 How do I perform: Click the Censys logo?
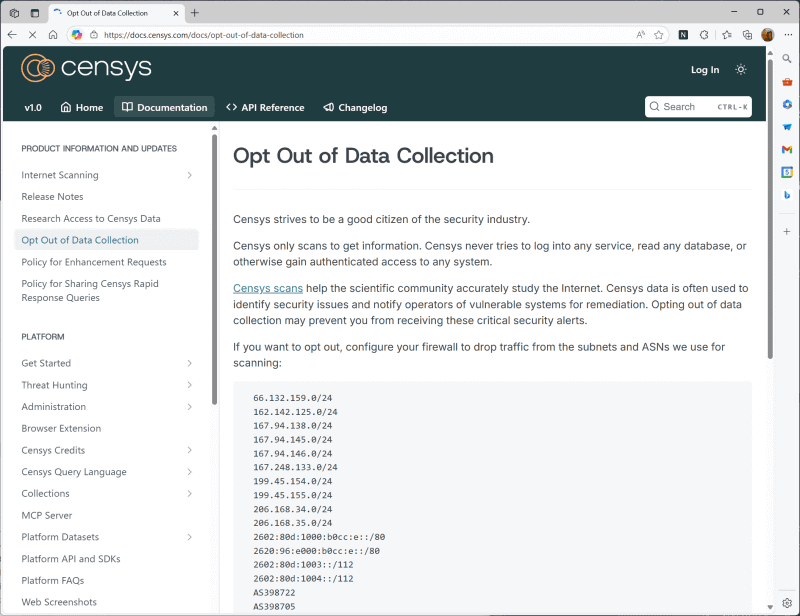(86, 68)
